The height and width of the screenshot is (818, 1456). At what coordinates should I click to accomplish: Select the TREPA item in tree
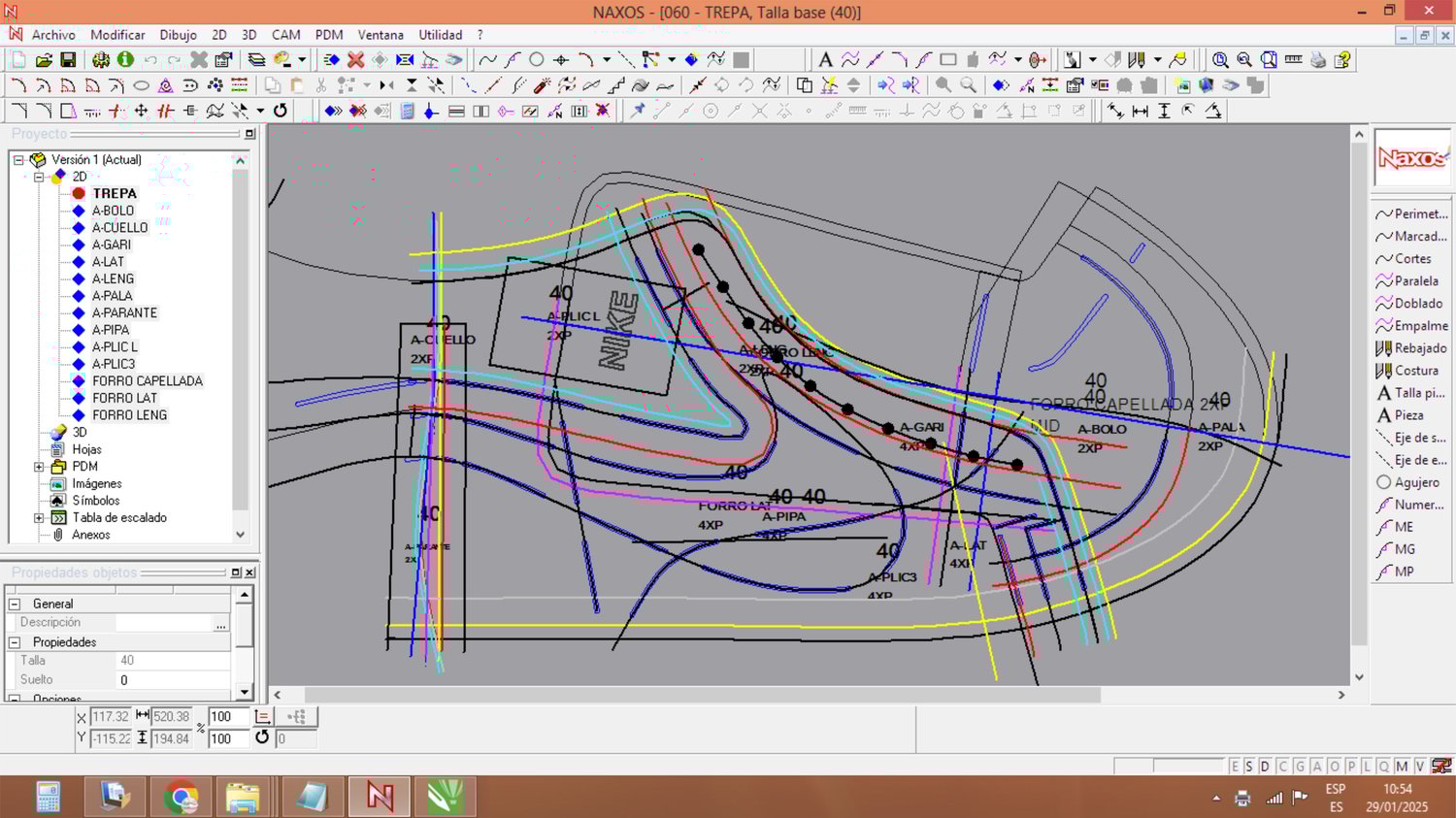pyautogui.click(x=115, y=194)
